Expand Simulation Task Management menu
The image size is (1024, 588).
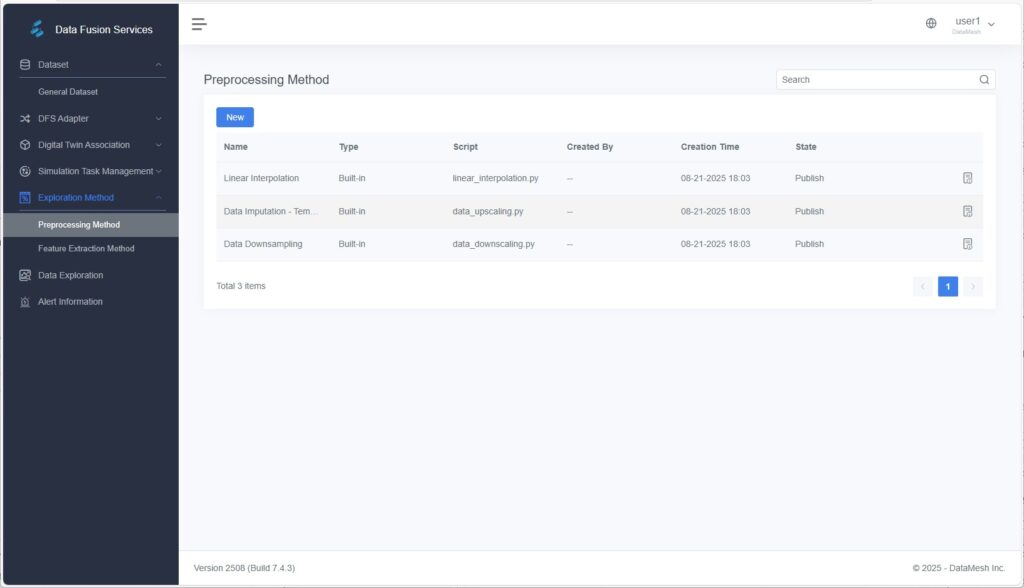[x=158, y=171]
